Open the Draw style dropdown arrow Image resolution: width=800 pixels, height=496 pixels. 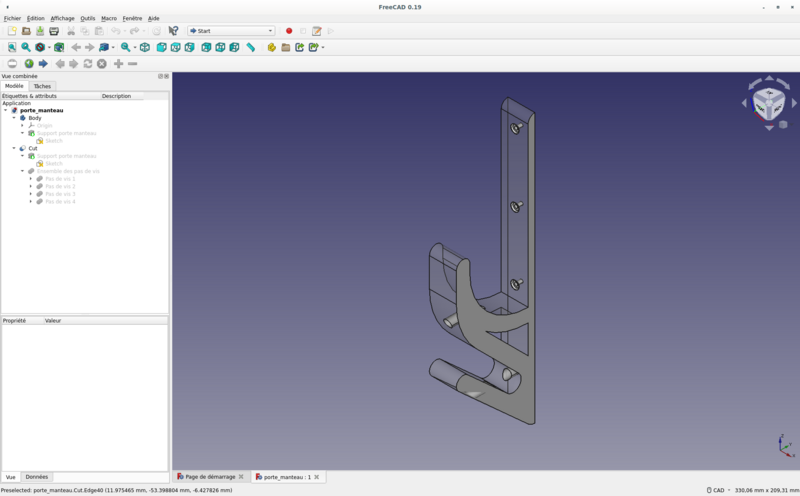click(49, 47)
